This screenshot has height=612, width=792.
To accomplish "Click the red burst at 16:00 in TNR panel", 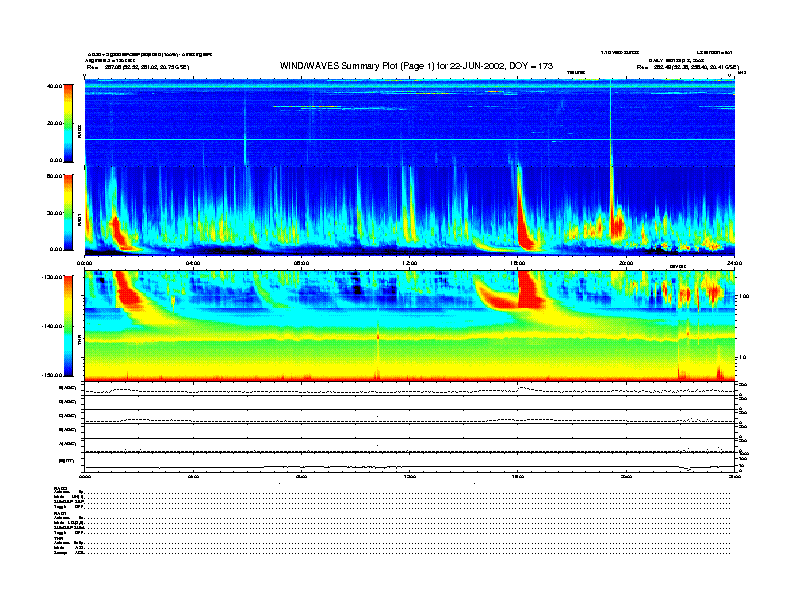I will tap(530, 289).
